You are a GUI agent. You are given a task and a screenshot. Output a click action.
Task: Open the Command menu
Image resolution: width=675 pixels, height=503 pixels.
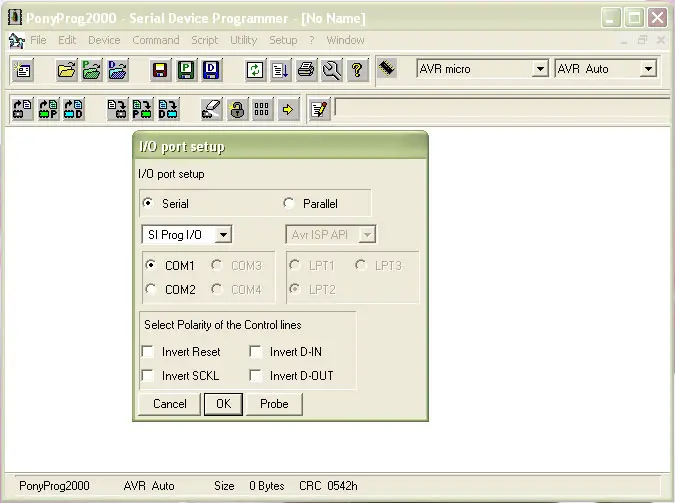156,40
